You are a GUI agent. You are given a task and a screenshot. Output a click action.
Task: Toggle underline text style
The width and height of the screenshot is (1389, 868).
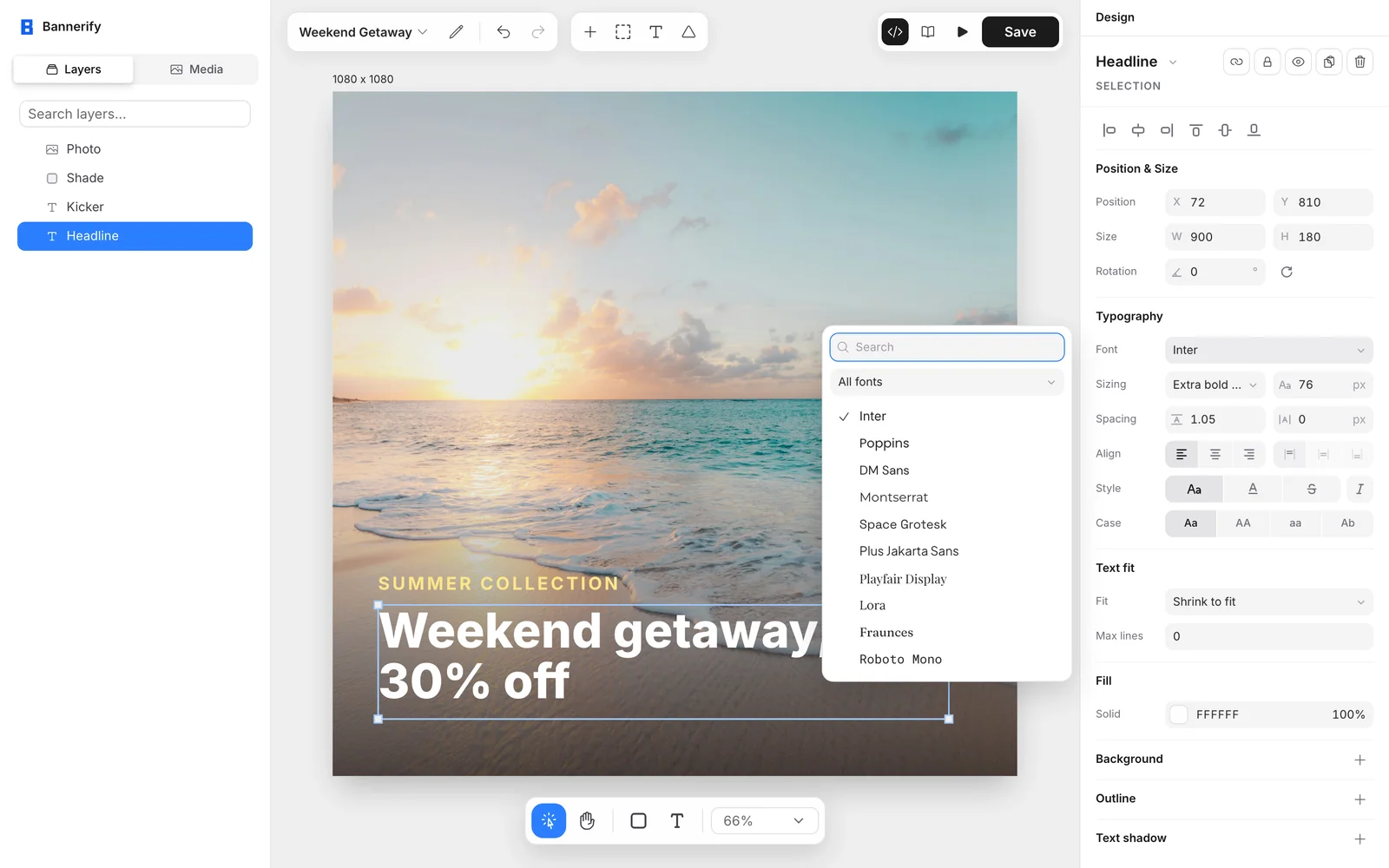click(x=1253, y=489)
